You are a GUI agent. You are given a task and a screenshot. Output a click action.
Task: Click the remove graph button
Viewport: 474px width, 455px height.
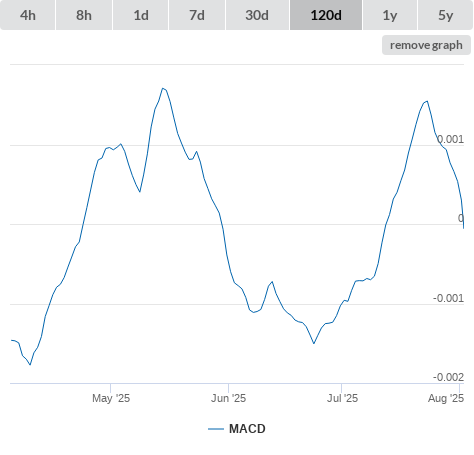[426, 45]
